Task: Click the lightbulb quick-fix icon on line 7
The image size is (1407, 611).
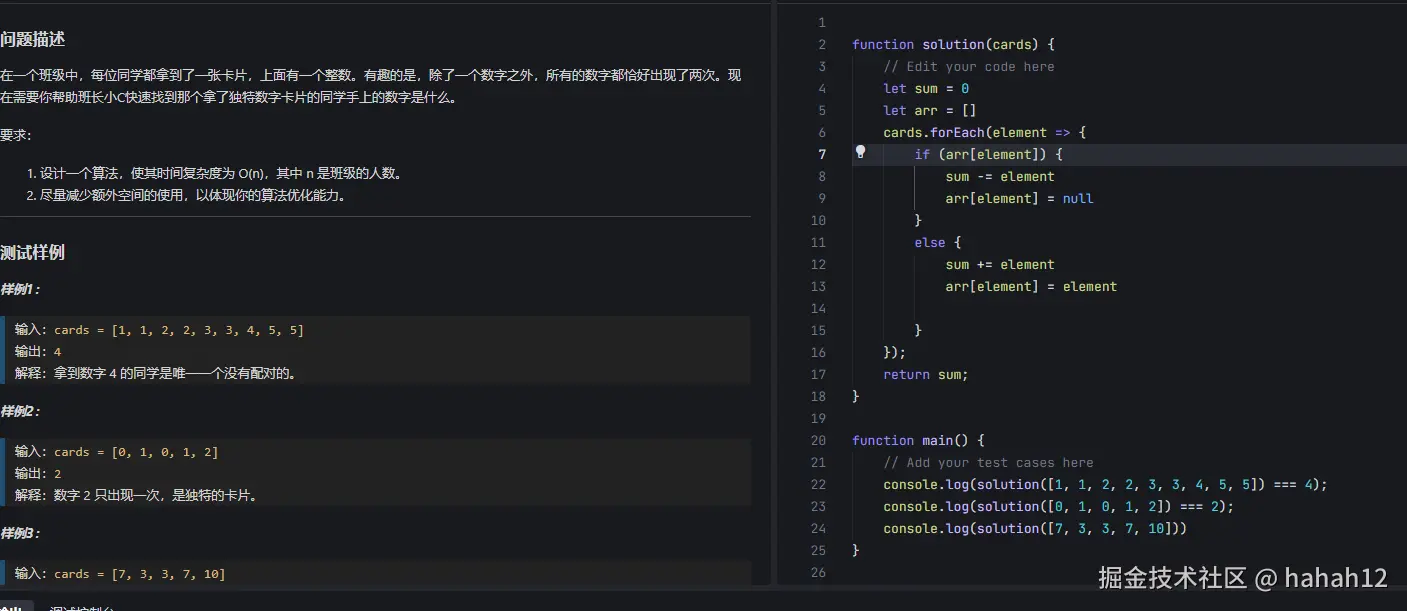Action: pyautogui.click(x=860, y=153)
